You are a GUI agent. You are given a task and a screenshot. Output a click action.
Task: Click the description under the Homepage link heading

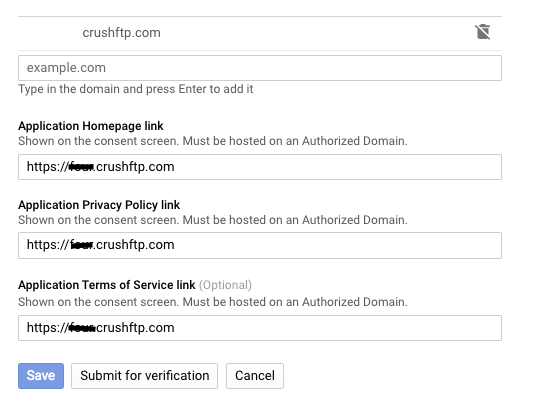click(x=213, y=141)
